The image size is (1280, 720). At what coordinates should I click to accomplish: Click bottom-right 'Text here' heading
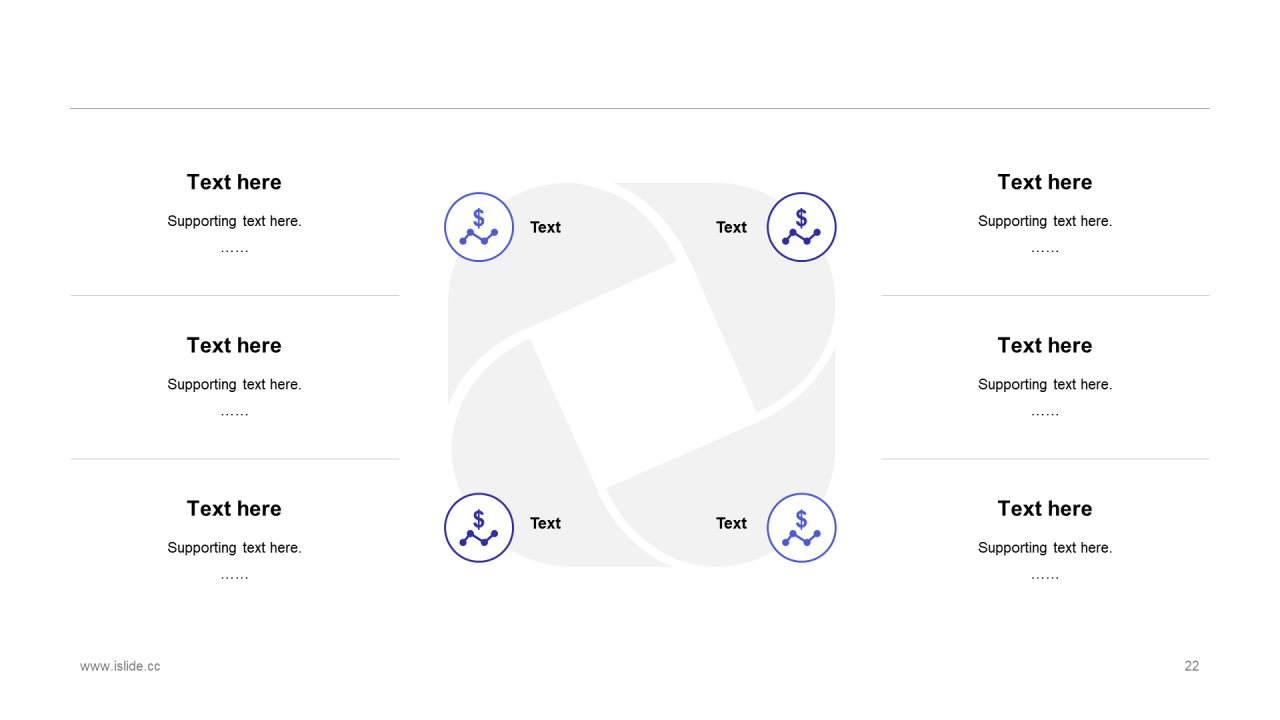point(1045,508)
